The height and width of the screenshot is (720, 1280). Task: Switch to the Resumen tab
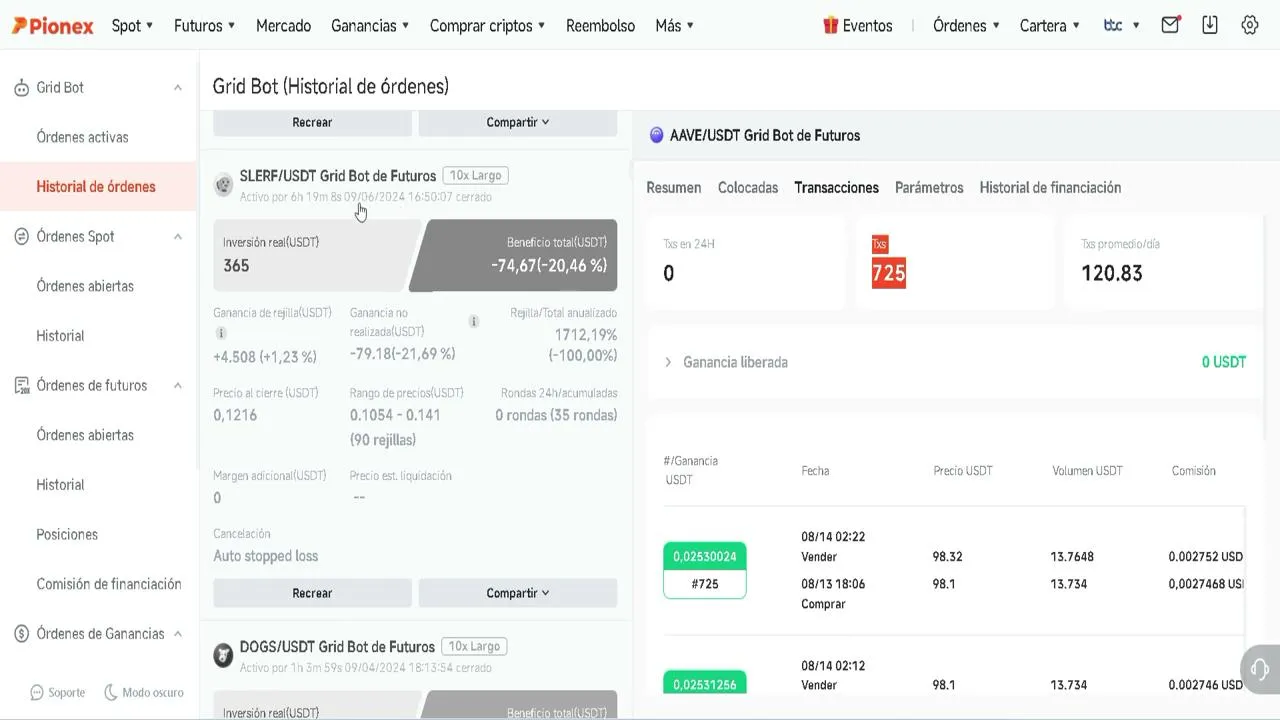coord(674,188)
